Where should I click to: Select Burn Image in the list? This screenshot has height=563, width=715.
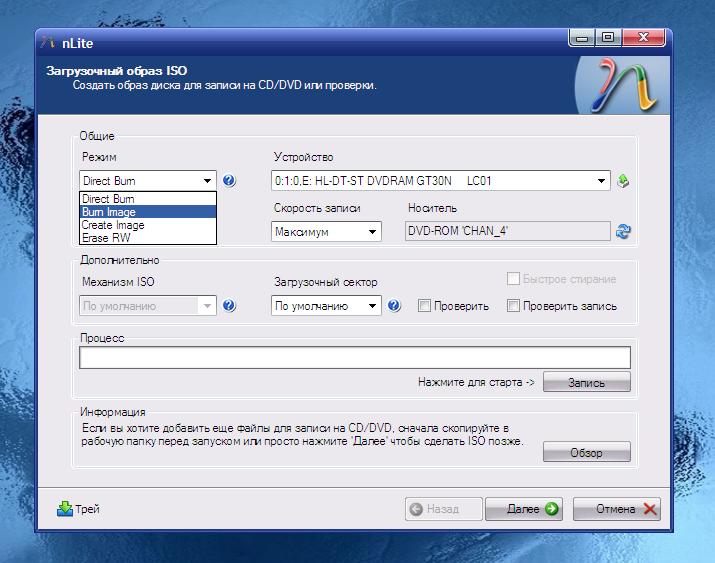pos(148,212)
